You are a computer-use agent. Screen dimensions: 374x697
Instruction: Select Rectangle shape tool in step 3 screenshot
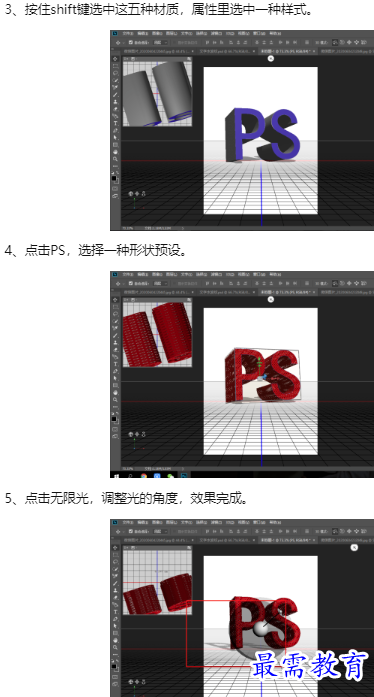pos(115,145)
